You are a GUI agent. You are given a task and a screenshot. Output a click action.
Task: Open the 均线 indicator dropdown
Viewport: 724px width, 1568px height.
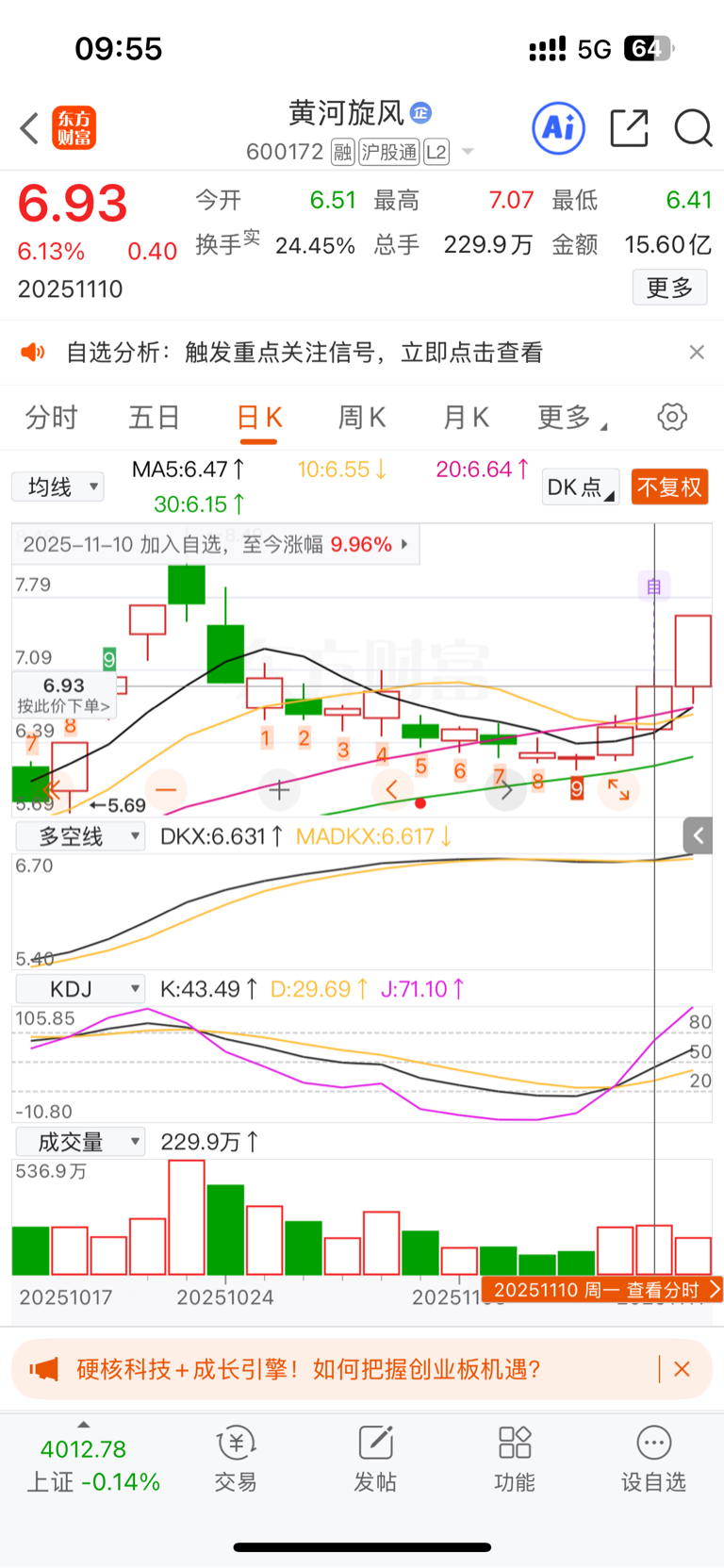tap(58, 487)
